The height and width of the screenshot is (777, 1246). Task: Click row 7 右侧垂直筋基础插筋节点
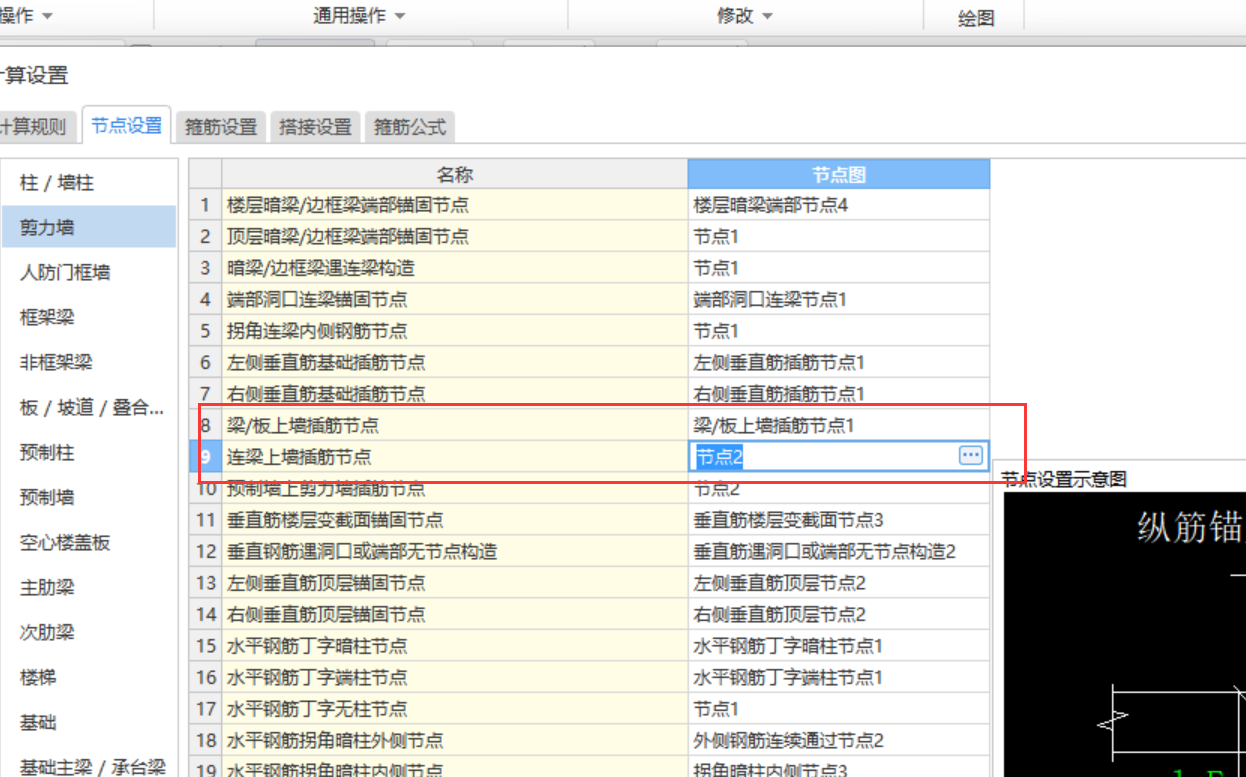(x=455, y=394)
